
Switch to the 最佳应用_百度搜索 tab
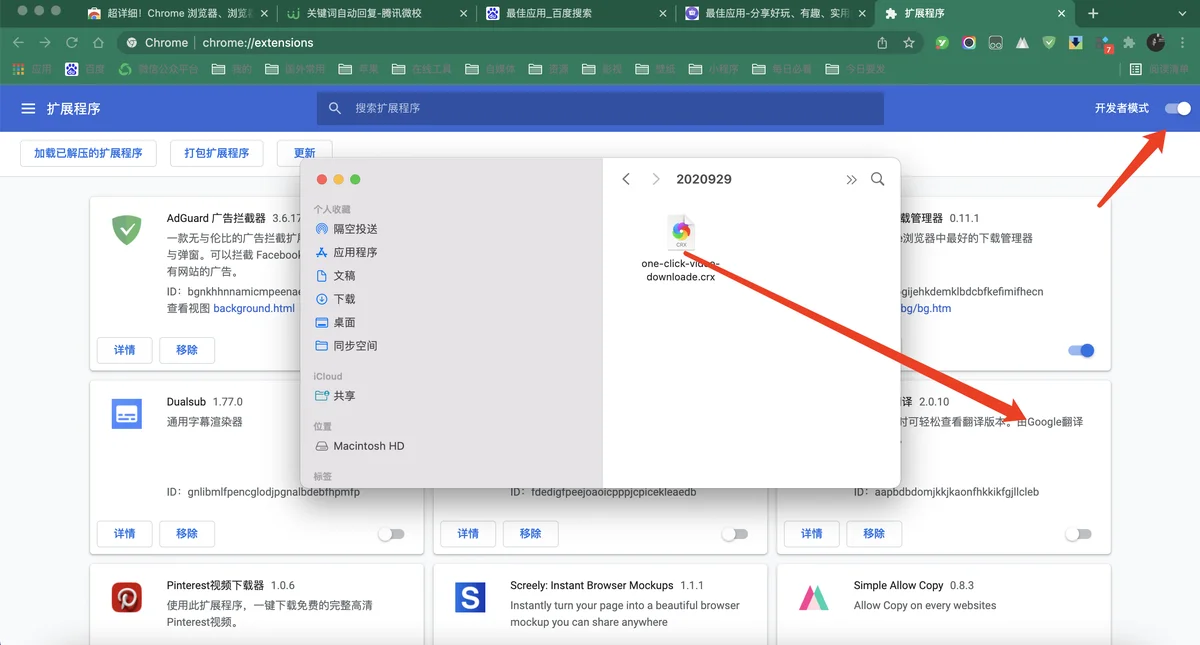[576, 14]
